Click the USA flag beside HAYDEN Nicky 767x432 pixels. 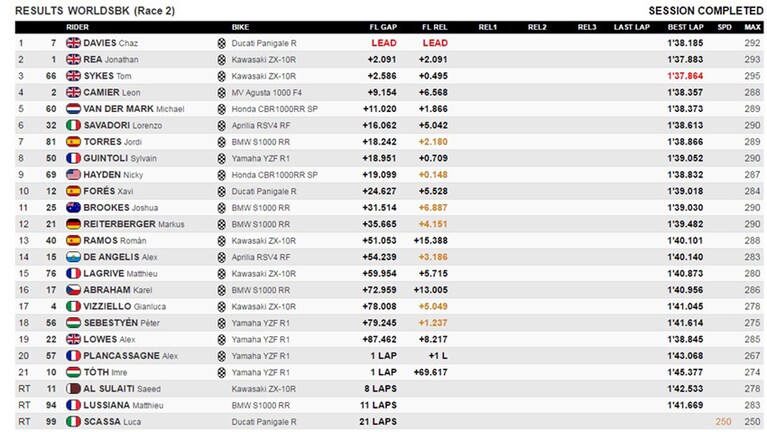[x=73, y=175]
